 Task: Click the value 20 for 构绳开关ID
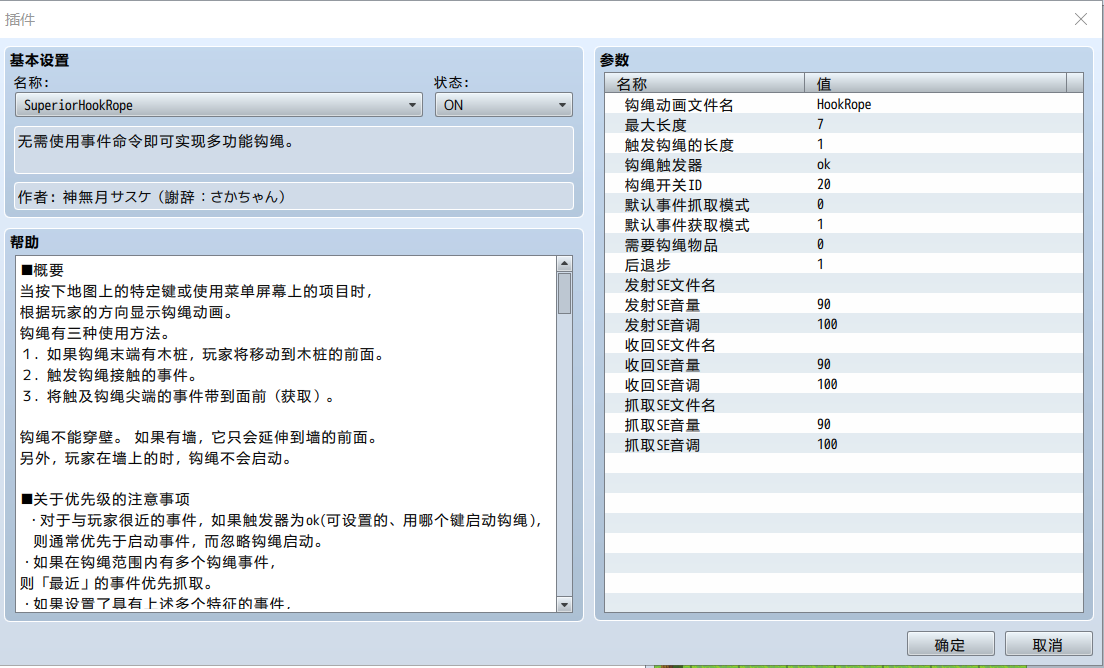[x=824, y=184]
